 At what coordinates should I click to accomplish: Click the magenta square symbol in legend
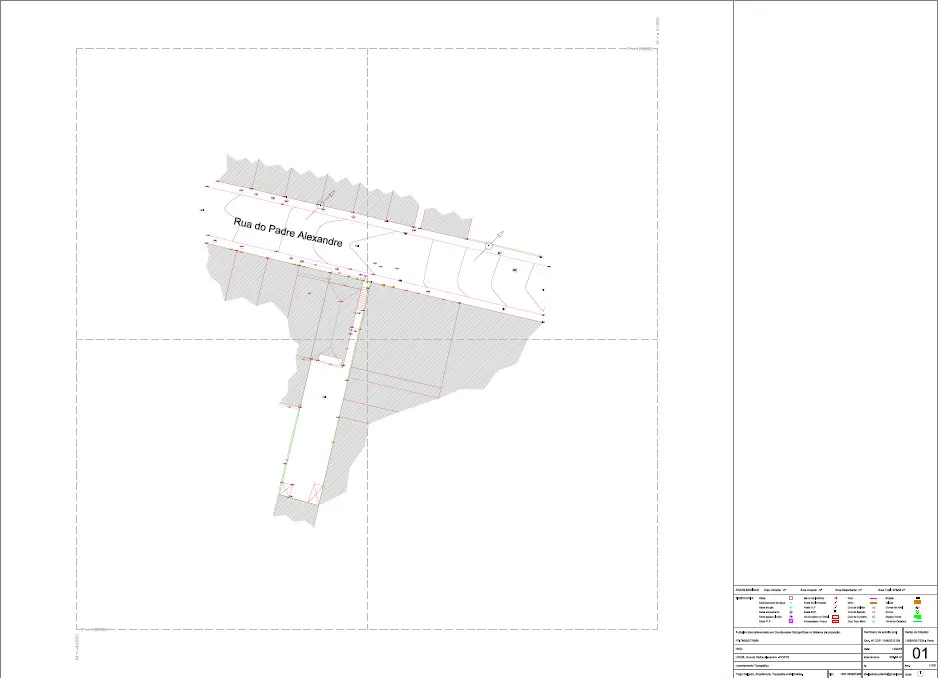coord(791,621)
